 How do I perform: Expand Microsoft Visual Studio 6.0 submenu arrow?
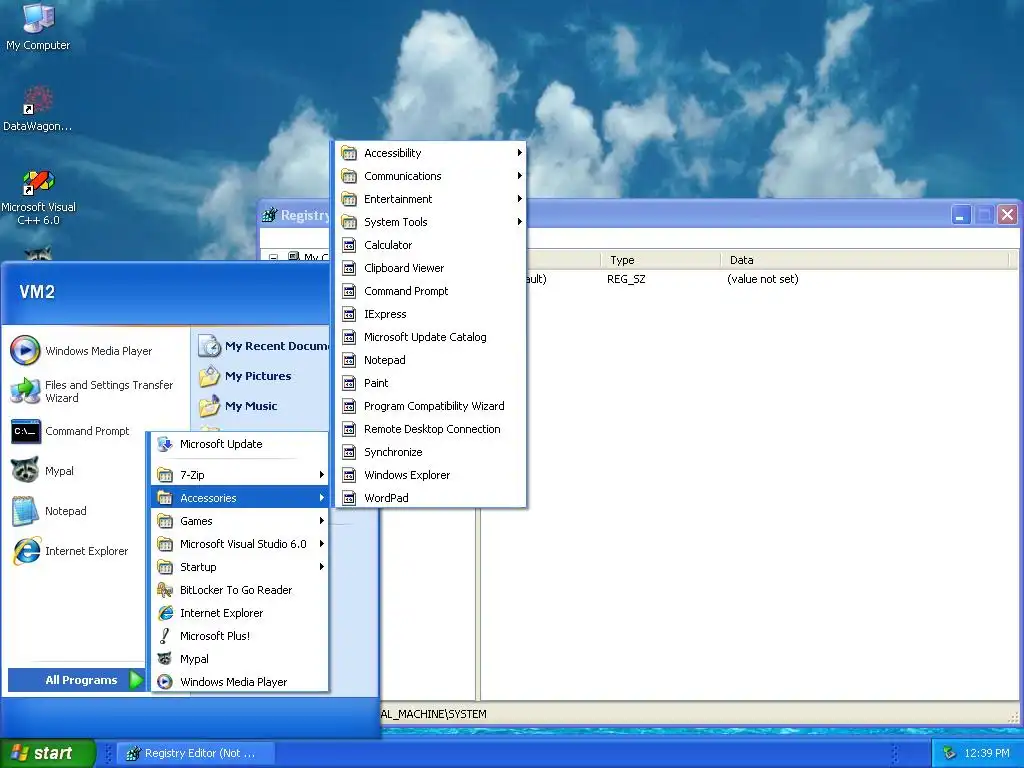click(x=321, y=544)
